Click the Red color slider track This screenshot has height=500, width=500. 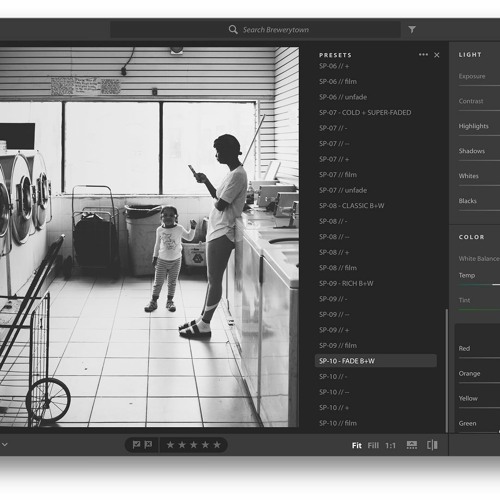(x=479, y=358)
